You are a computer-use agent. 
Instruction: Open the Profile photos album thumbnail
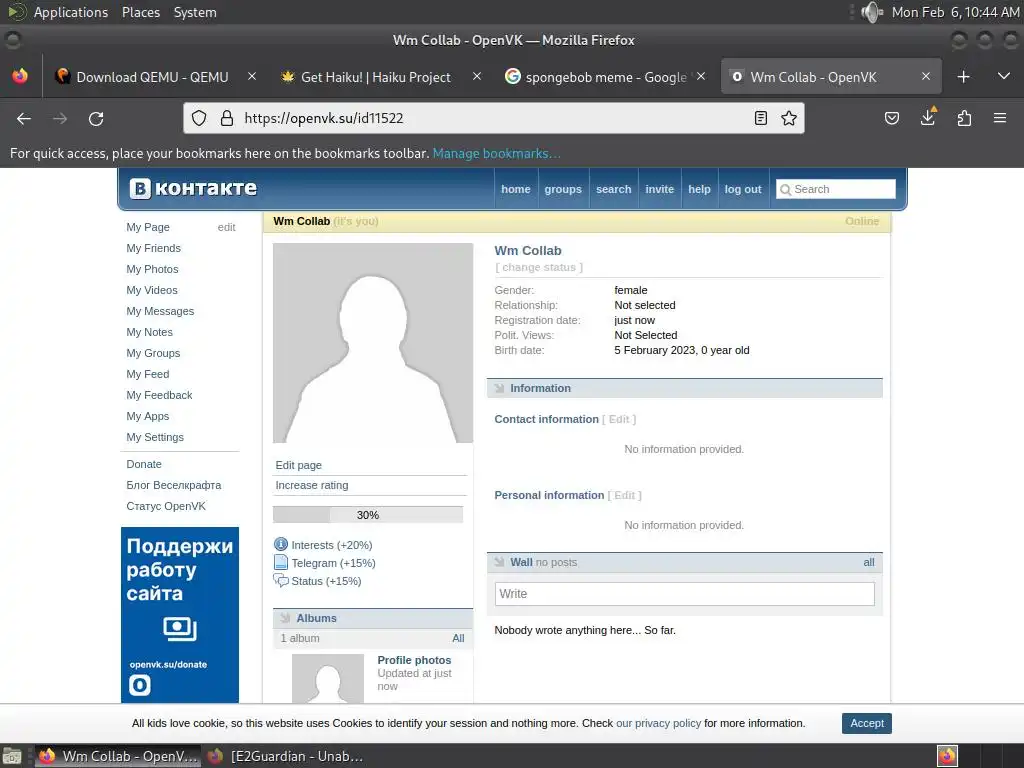pos(328,679)
